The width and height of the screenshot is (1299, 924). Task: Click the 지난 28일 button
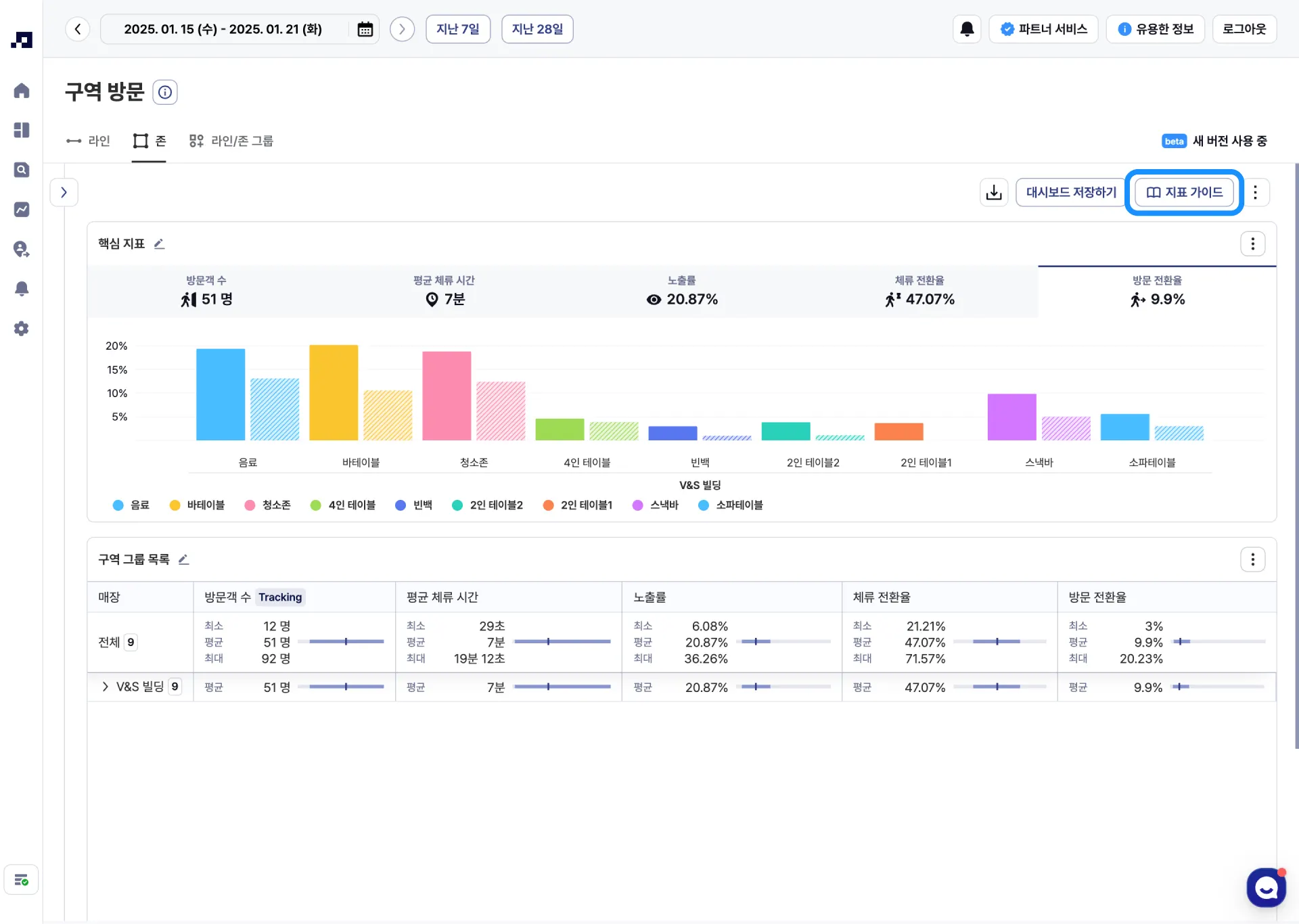click(x=537, y=29)
